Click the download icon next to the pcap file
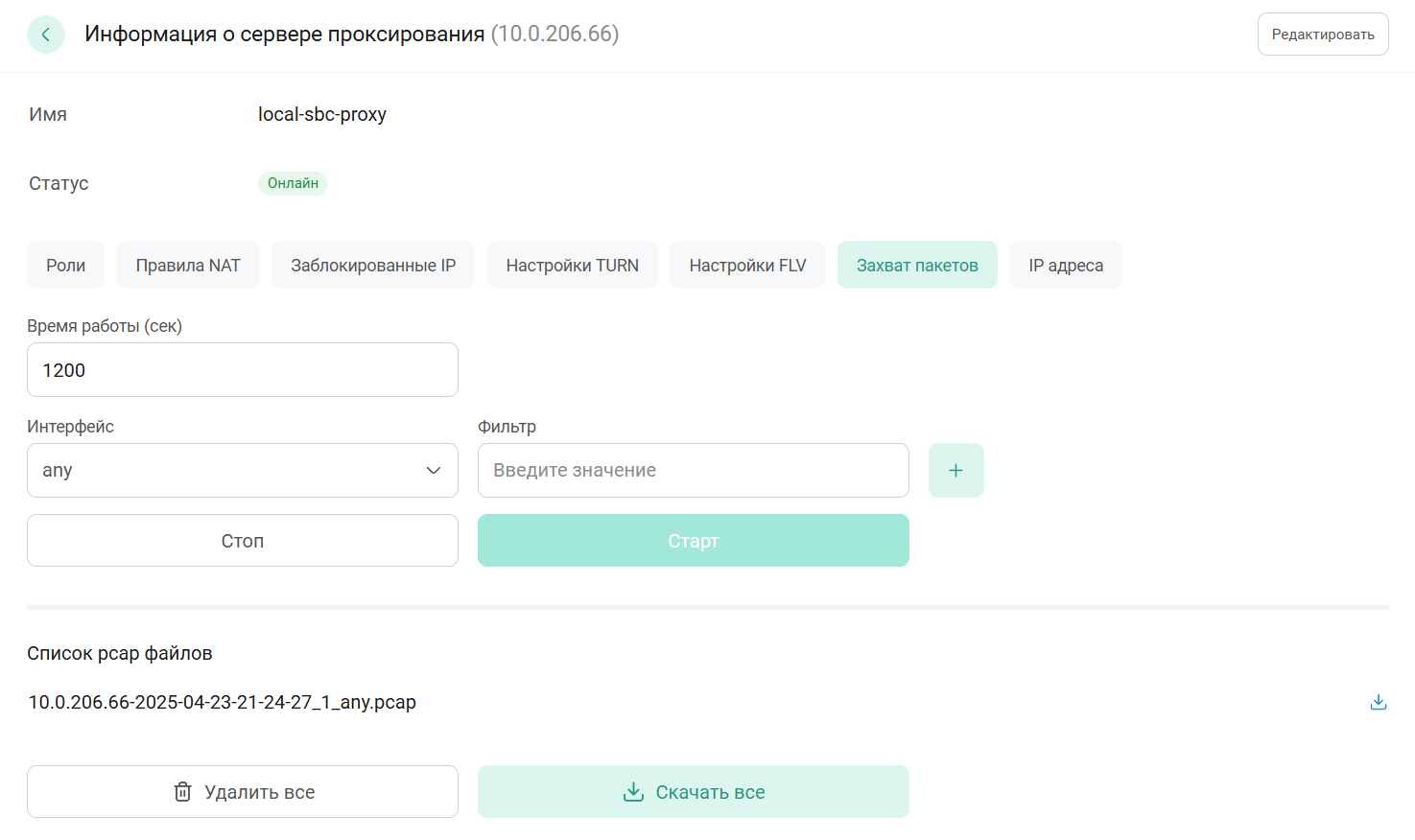 (1379, 702)
